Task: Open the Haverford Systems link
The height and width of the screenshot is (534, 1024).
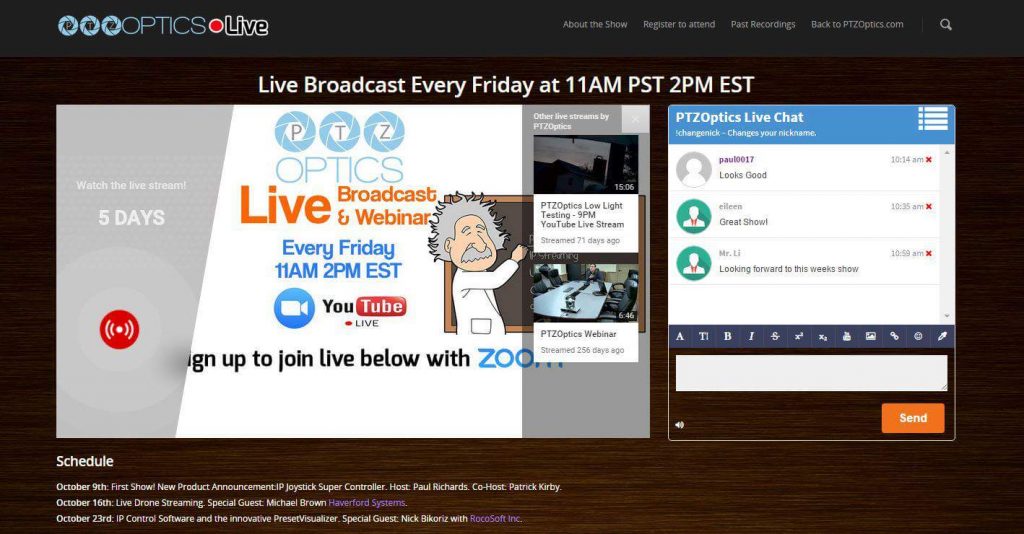Action: [367, 503]
